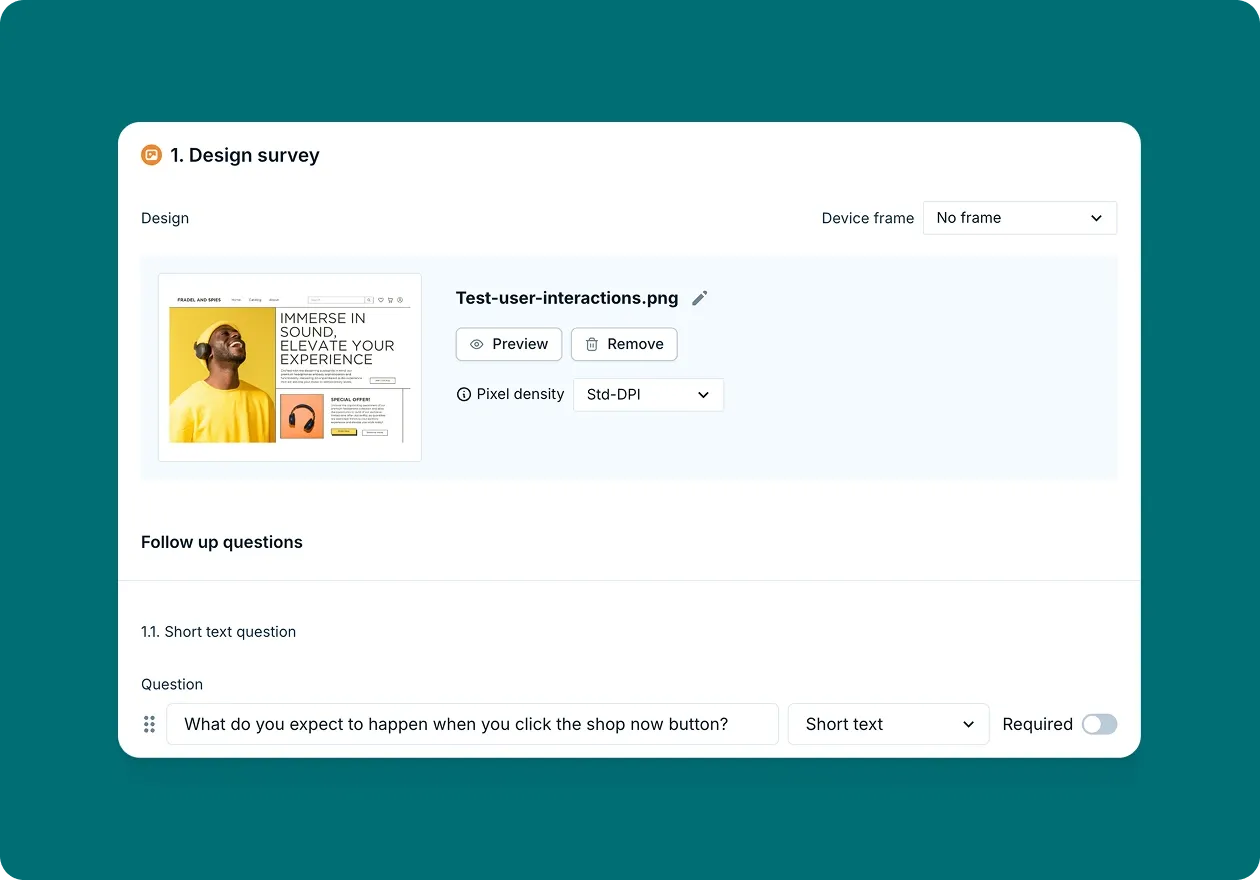This screenshot has height=880, width=1260.
Task: Click the "Design" section label
Action: click(x=165, y=217)
